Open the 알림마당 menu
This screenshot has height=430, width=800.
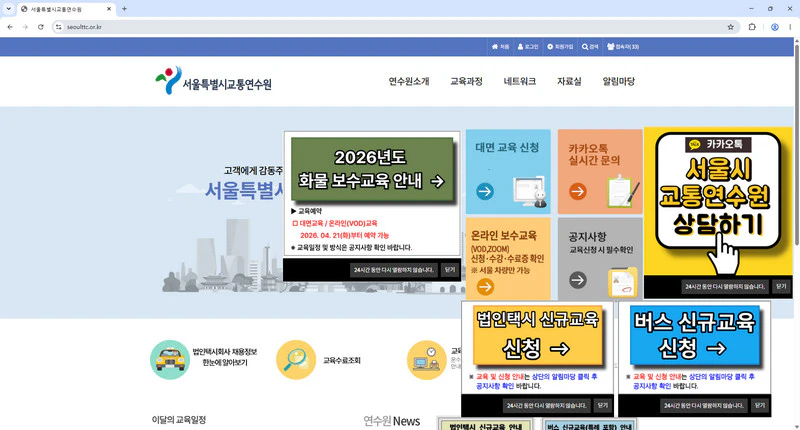coord(618,81)
